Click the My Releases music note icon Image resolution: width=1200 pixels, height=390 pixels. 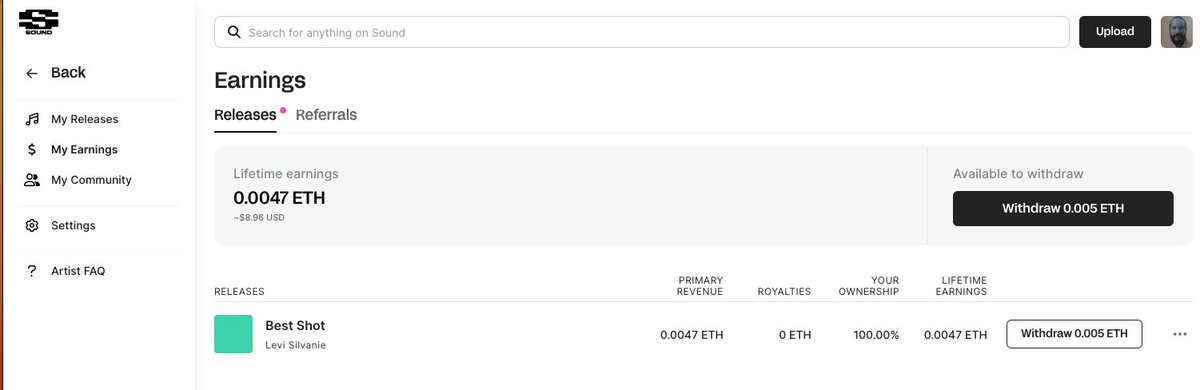tap(32, 119)
